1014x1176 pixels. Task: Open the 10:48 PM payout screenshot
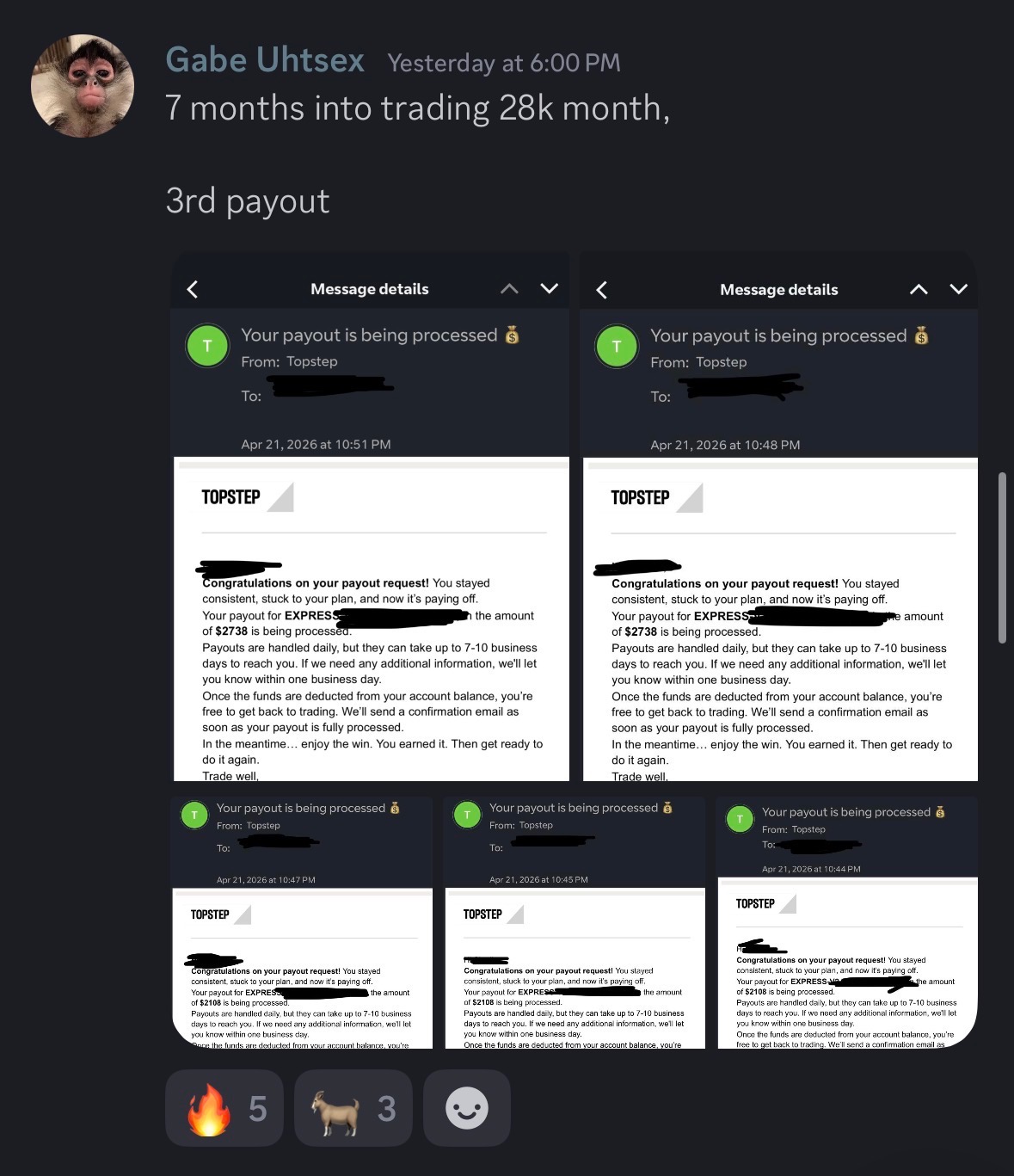click(779, 516)
